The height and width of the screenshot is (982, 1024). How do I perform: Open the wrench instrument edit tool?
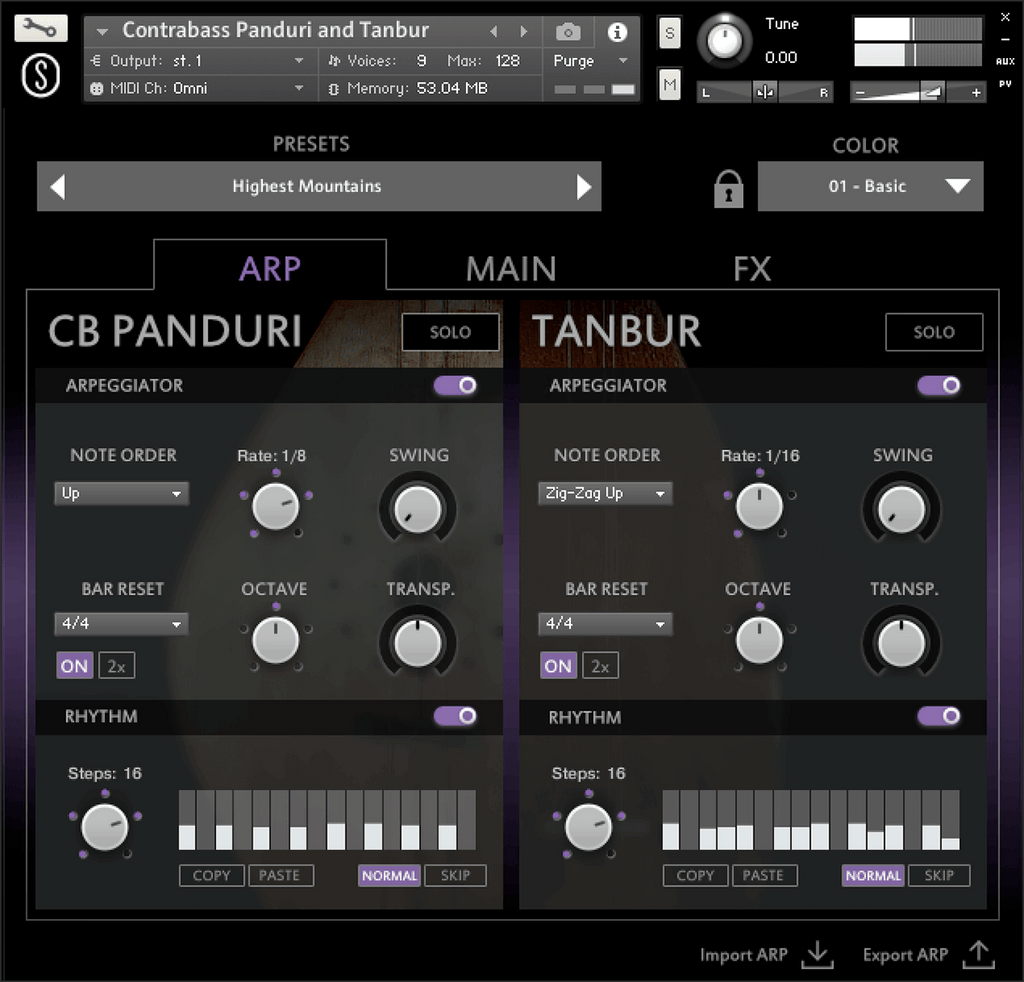tap(40, 28)
